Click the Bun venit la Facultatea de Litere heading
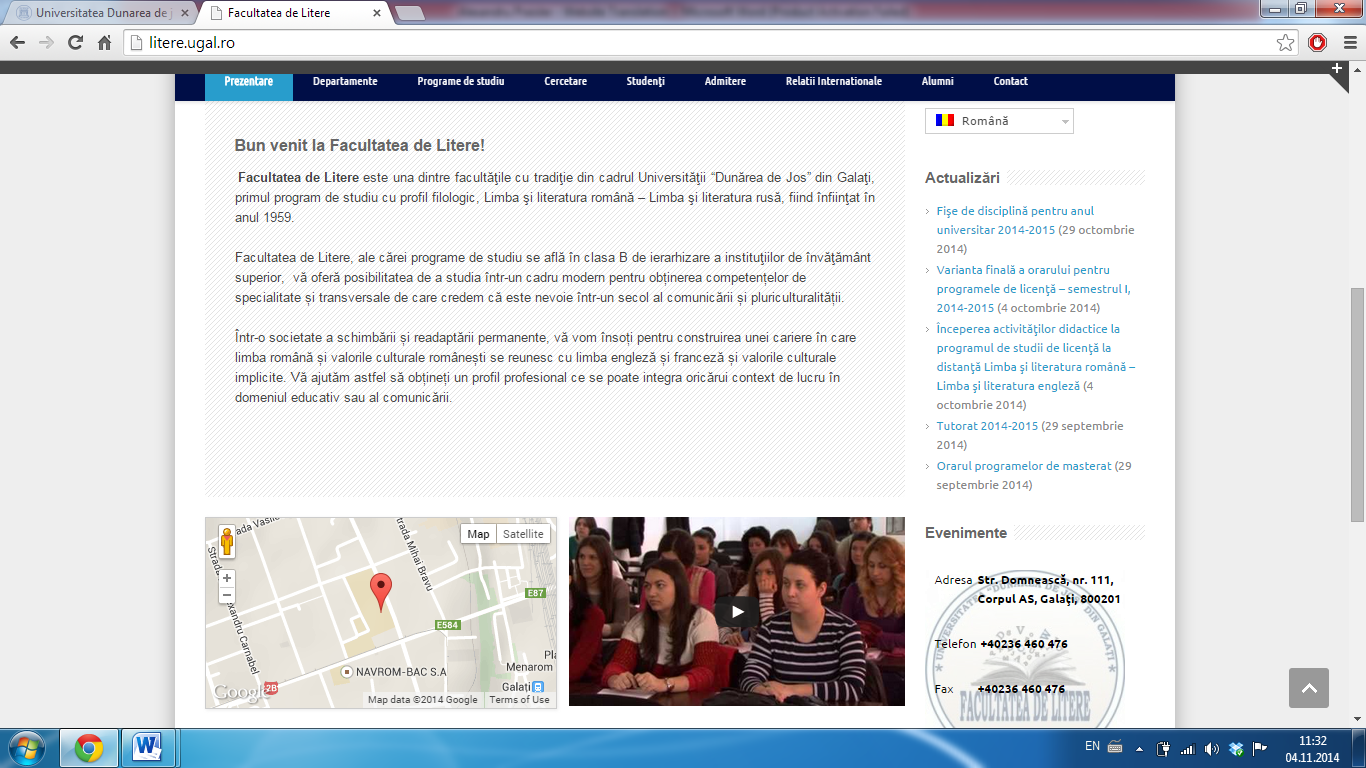The image size is (1366, 768). coord(360,145)
